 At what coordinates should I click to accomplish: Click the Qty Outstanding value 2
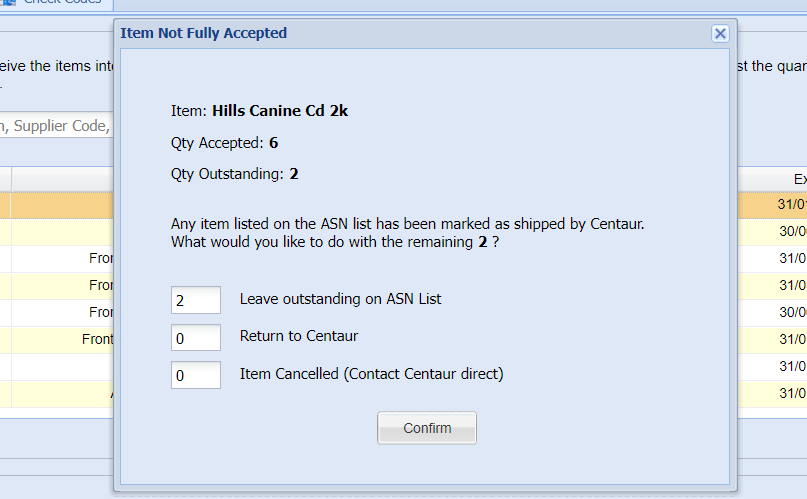point(293,174)
